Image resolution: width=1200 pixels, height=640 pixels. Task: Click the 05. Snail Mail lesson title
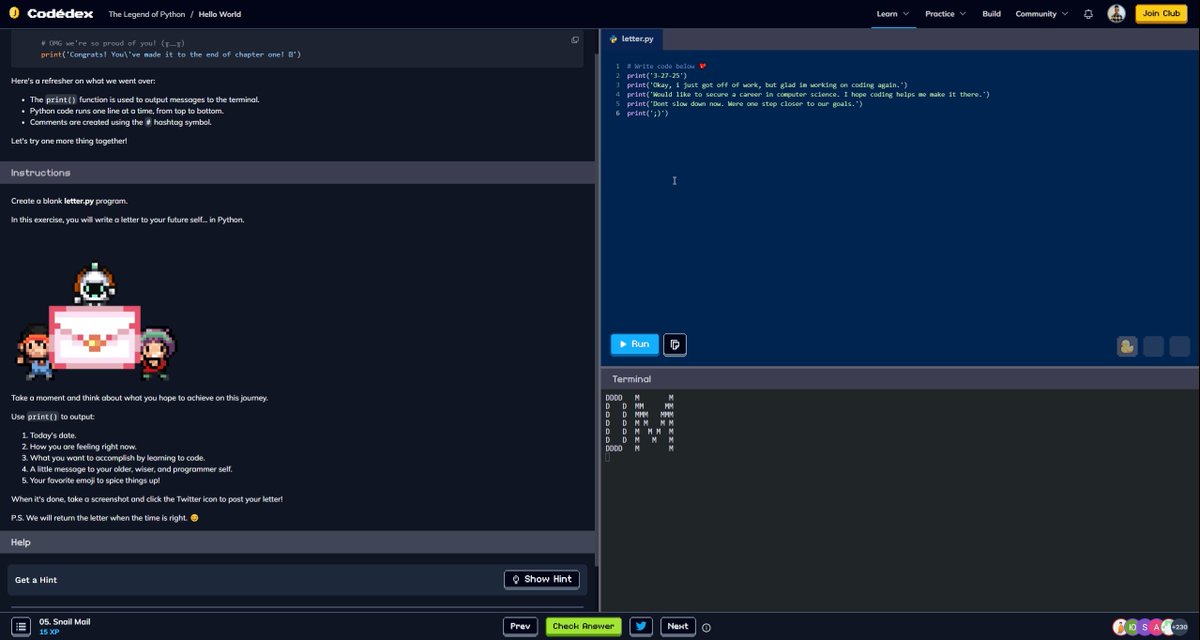64,622
